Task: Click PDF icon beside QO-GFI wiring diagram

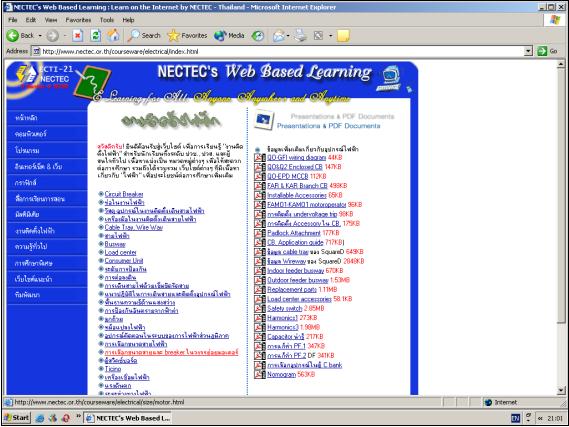Action: point(259,157)
